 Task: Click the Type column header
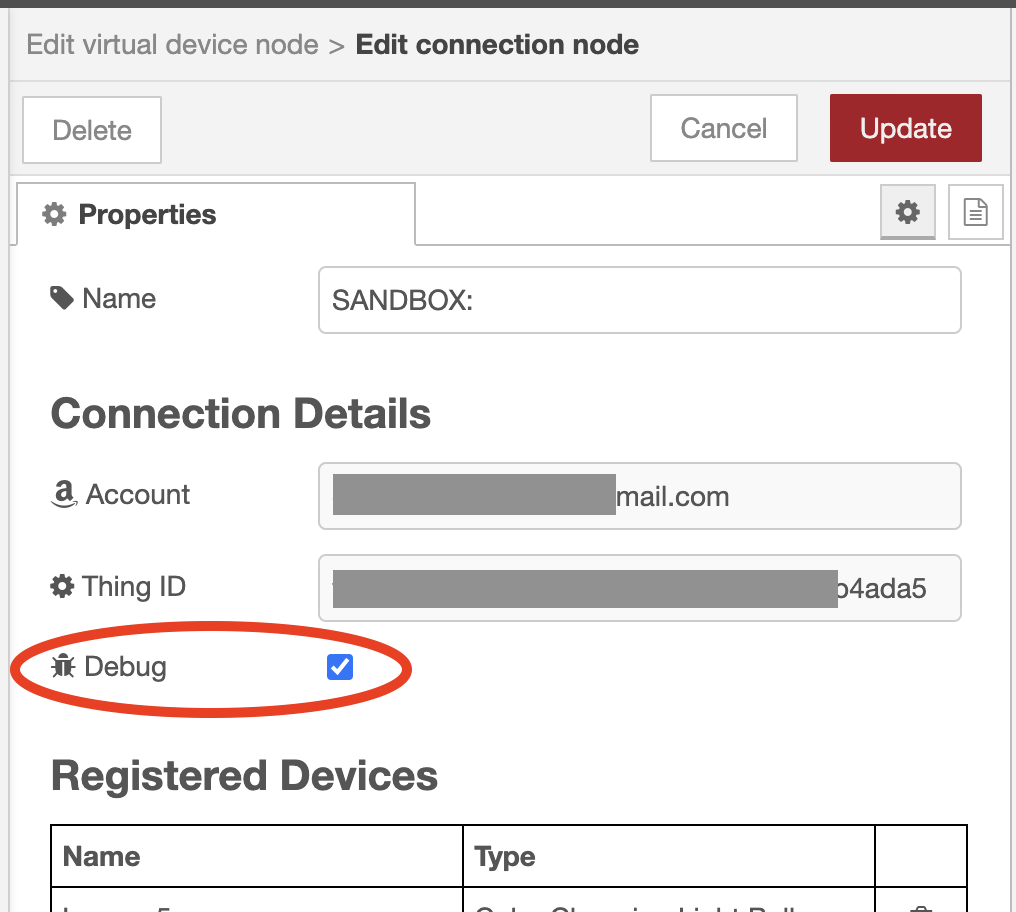(x=504, y=856)
